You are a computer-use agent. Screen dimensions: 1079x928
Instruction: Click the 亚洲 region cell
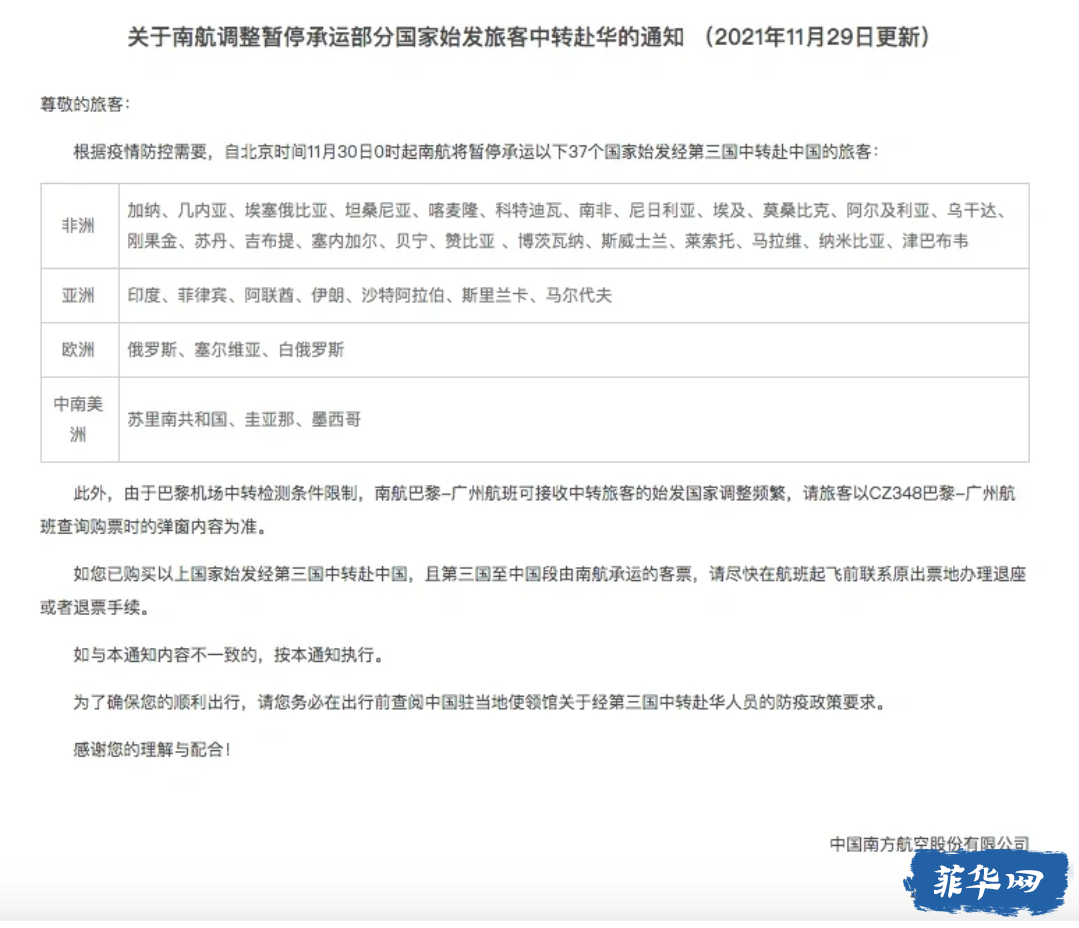80,295
